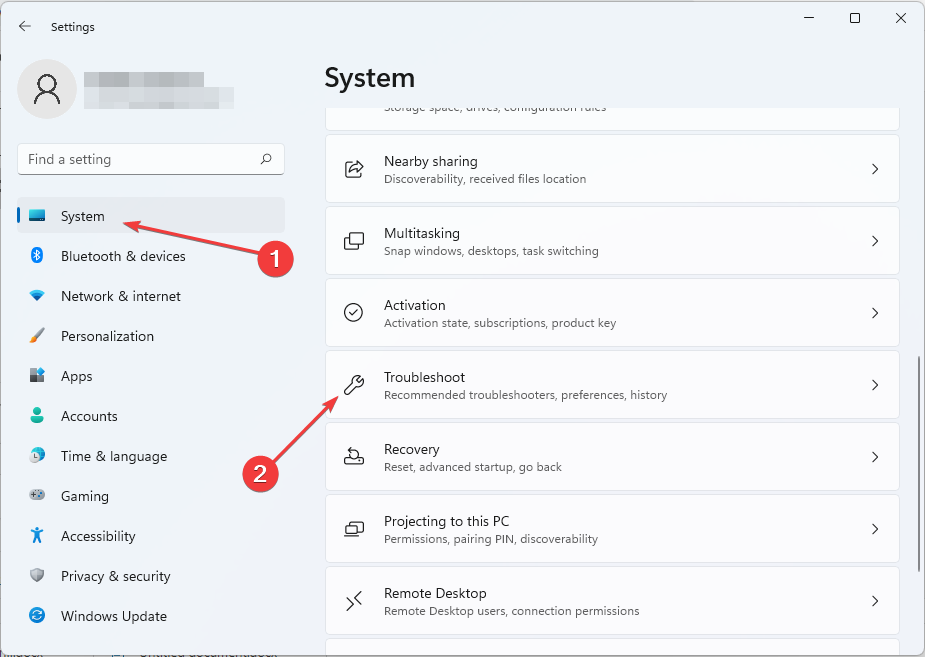Click the Network & internet wifi icon
This screenshot has width=925, height=657.
pos(37,296)
